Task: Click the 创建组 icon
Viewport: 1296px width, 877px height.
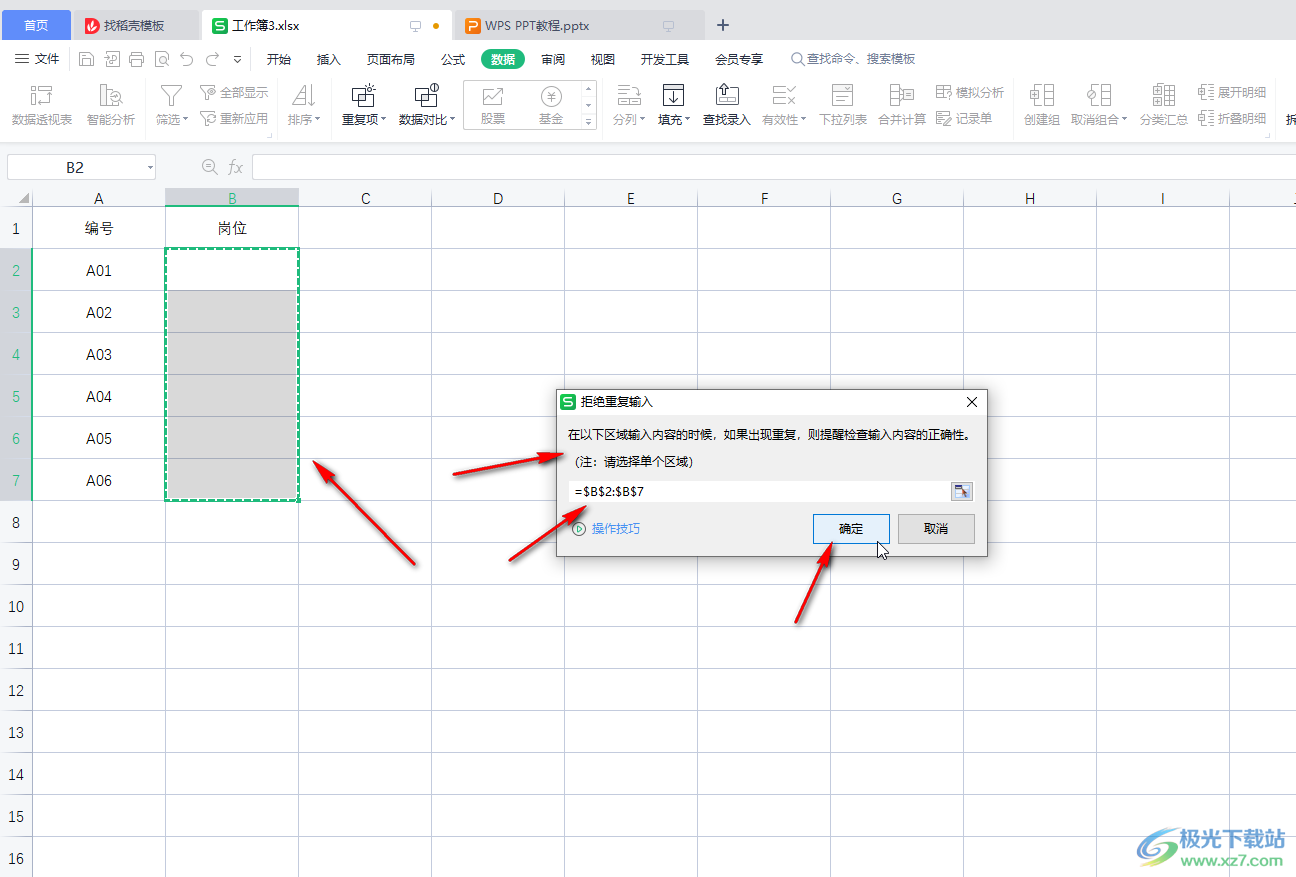Action: pos(1042,106)
